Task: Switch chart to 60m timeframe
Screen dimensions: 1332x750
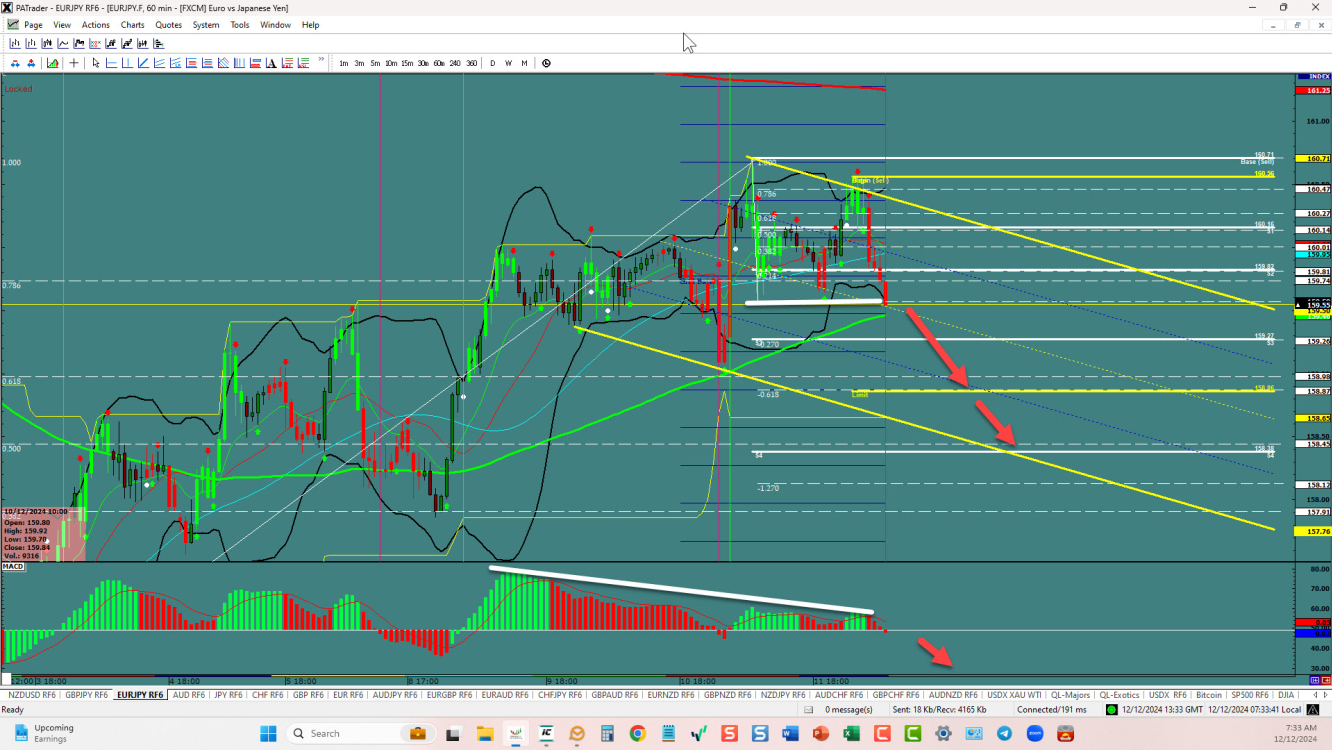Action: pos(439,63)
